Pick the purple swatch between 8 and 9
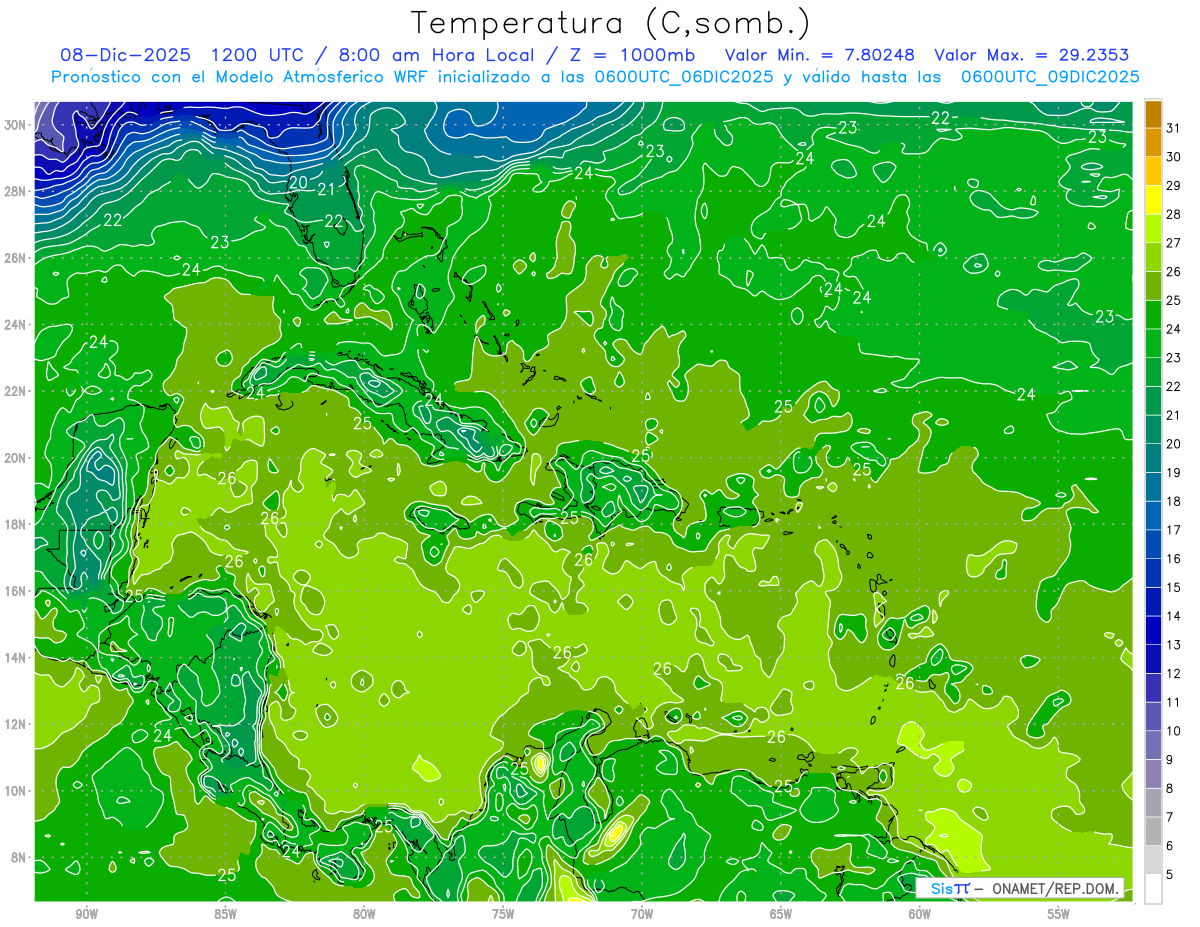The width and height of the screenshot is (1200, 927). 1153,775
